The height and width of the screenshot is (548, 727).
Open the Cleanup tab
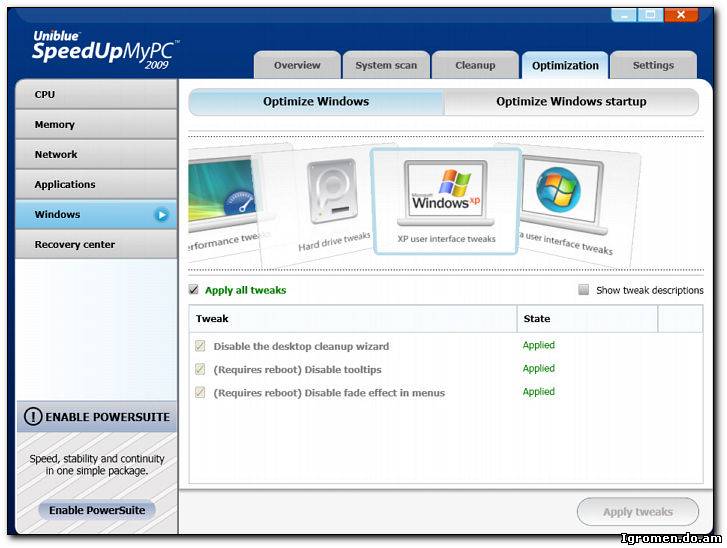click(x=475, y=65)
